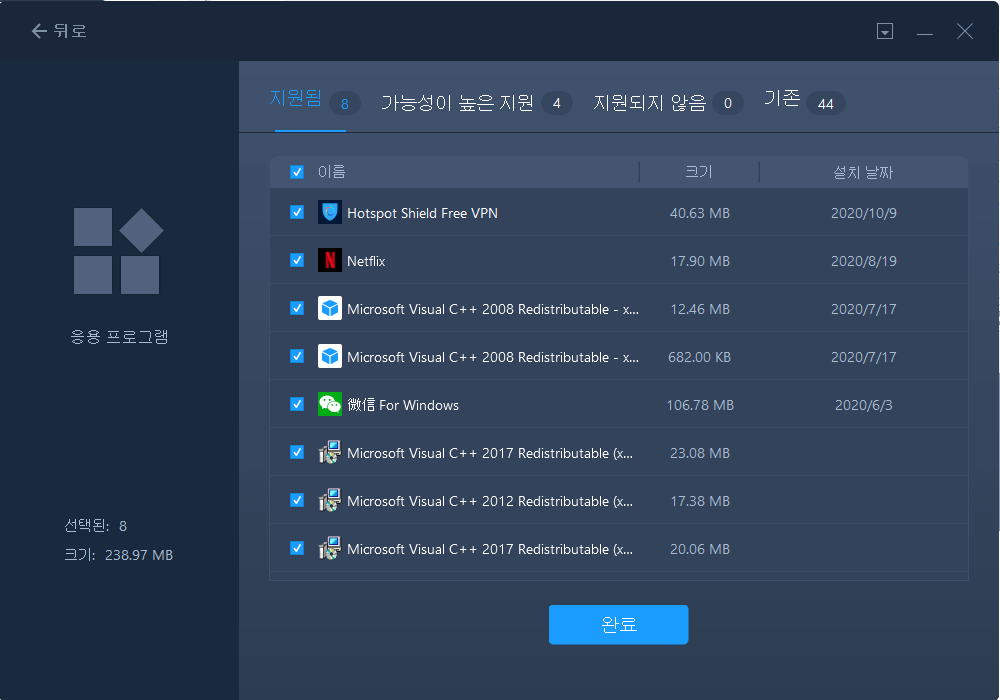The image size is (1000, 700).
Task: Click the Netflix app icon
Action: [329, 260]
